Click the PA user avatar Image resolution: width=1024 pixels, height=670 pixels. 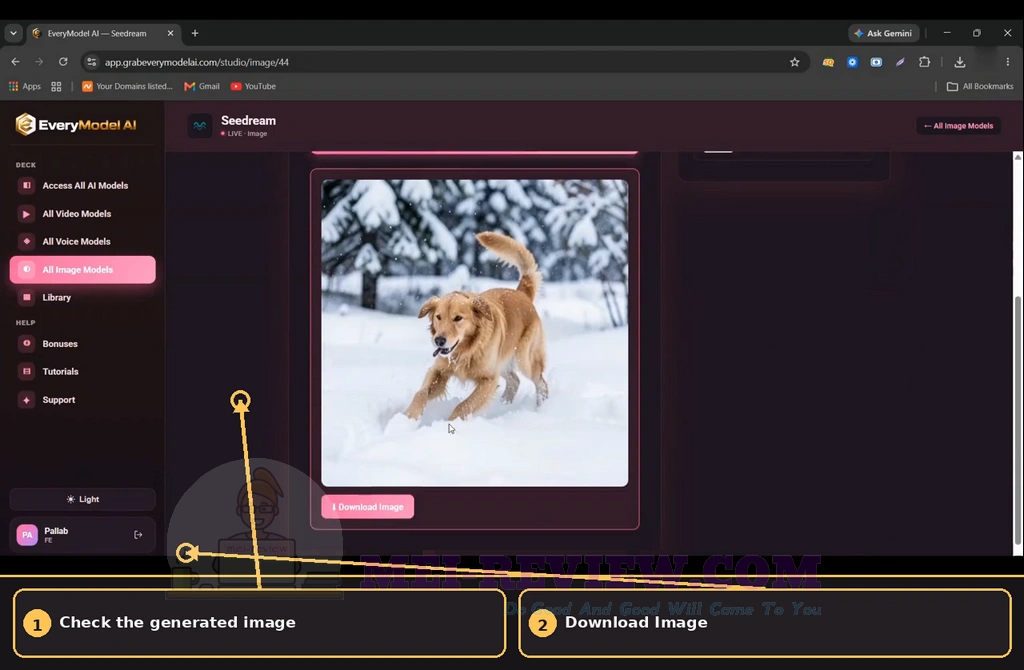pos(27,535)
